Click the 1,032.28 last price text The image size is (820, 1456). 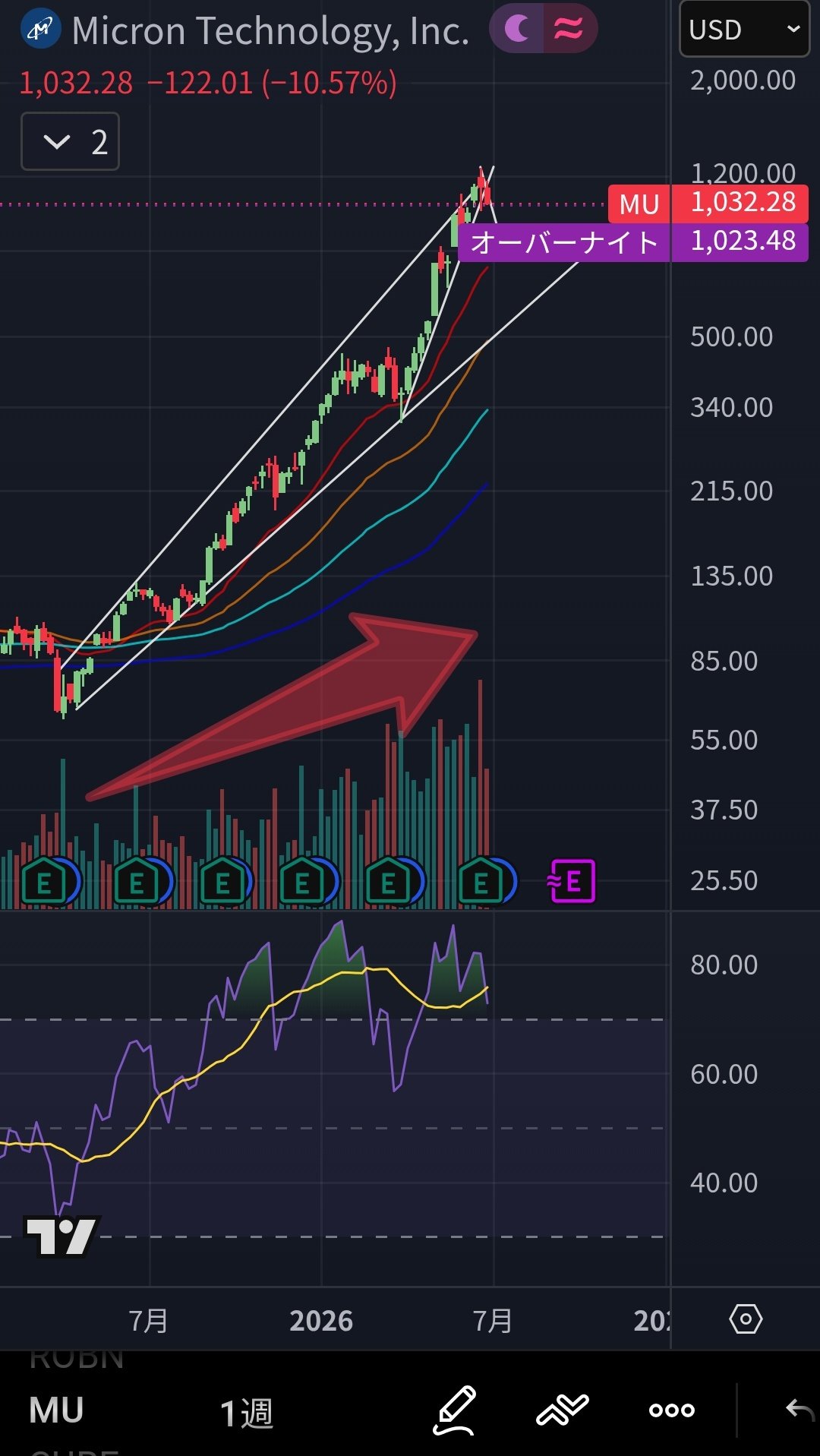76,83
